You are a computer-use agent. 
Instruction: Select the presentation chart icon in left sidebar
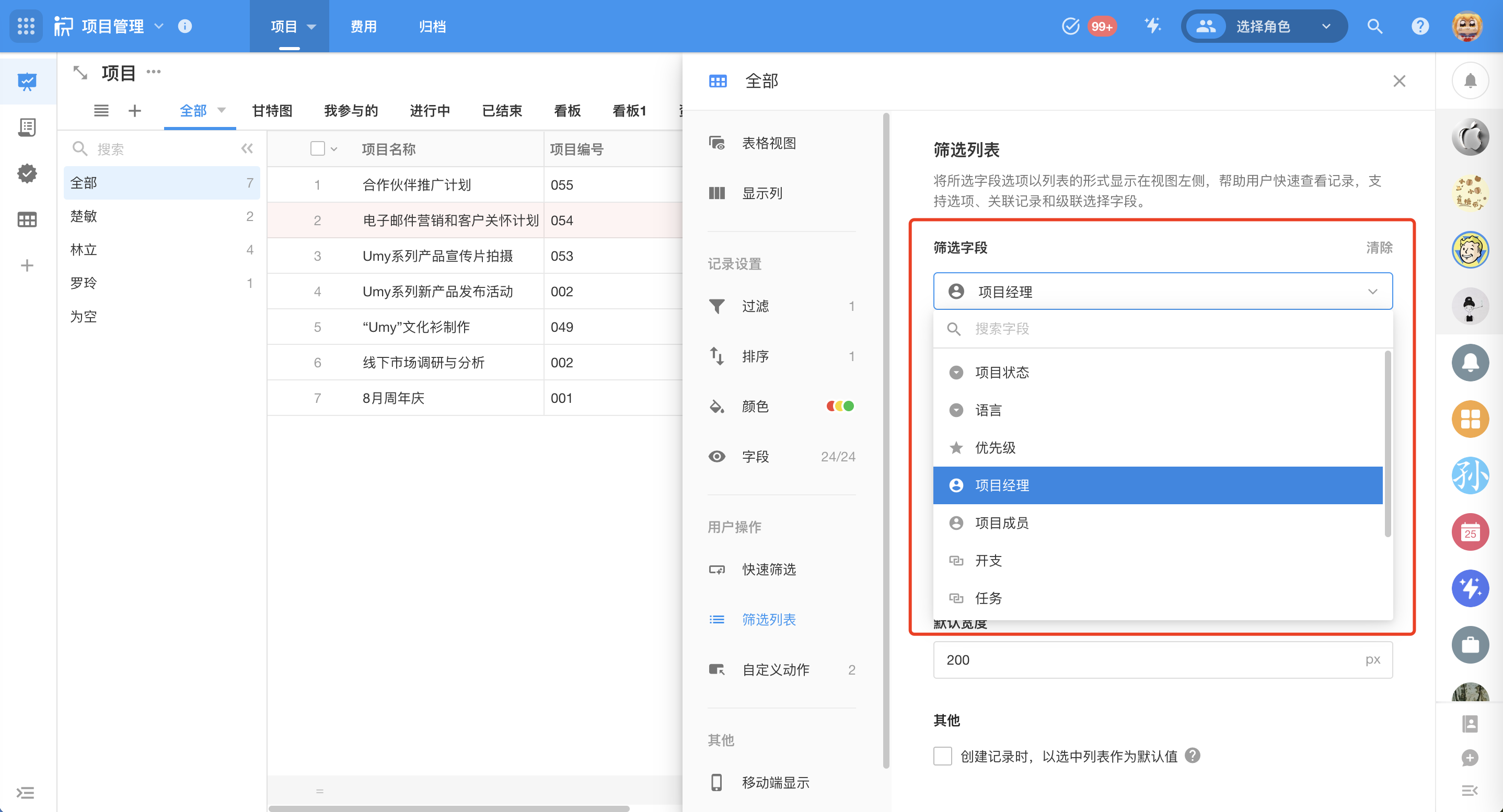coord(27,82)
